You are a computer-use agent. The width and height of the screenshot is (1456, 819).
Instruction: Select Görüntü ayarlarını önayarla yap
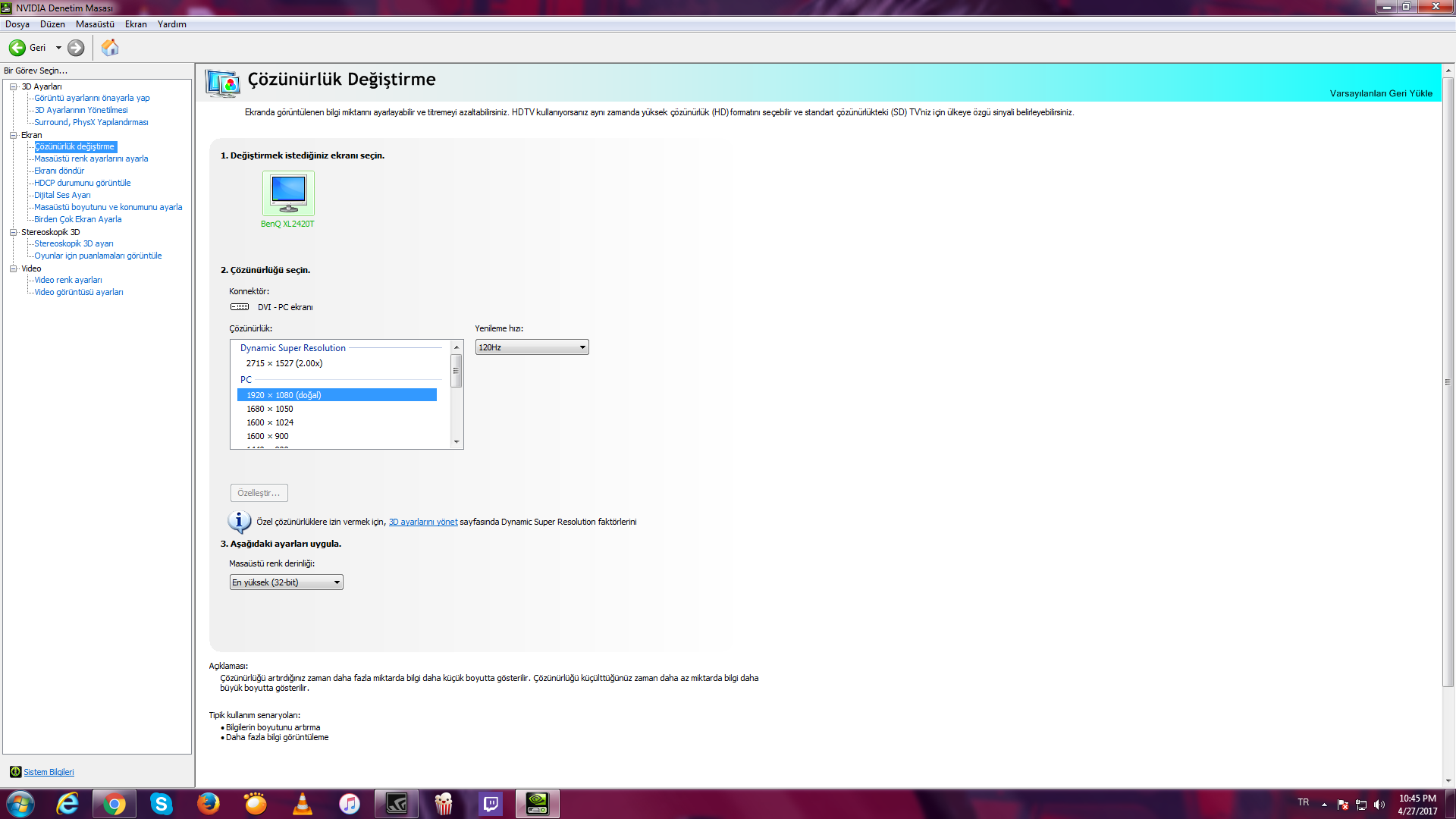click(x=92, y=98)
